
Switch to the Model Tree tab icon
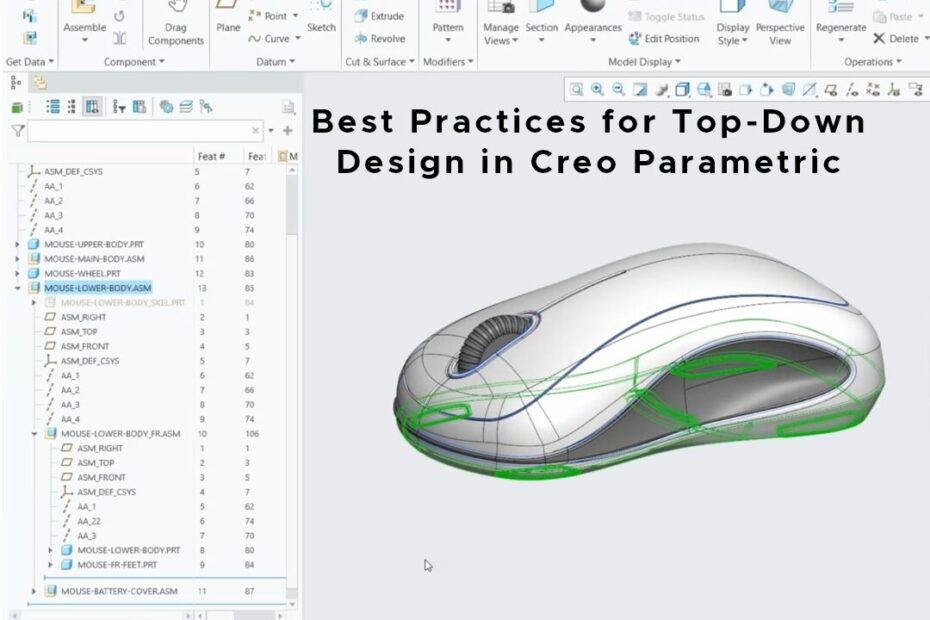pyautogui.click(x=16, y=82)
